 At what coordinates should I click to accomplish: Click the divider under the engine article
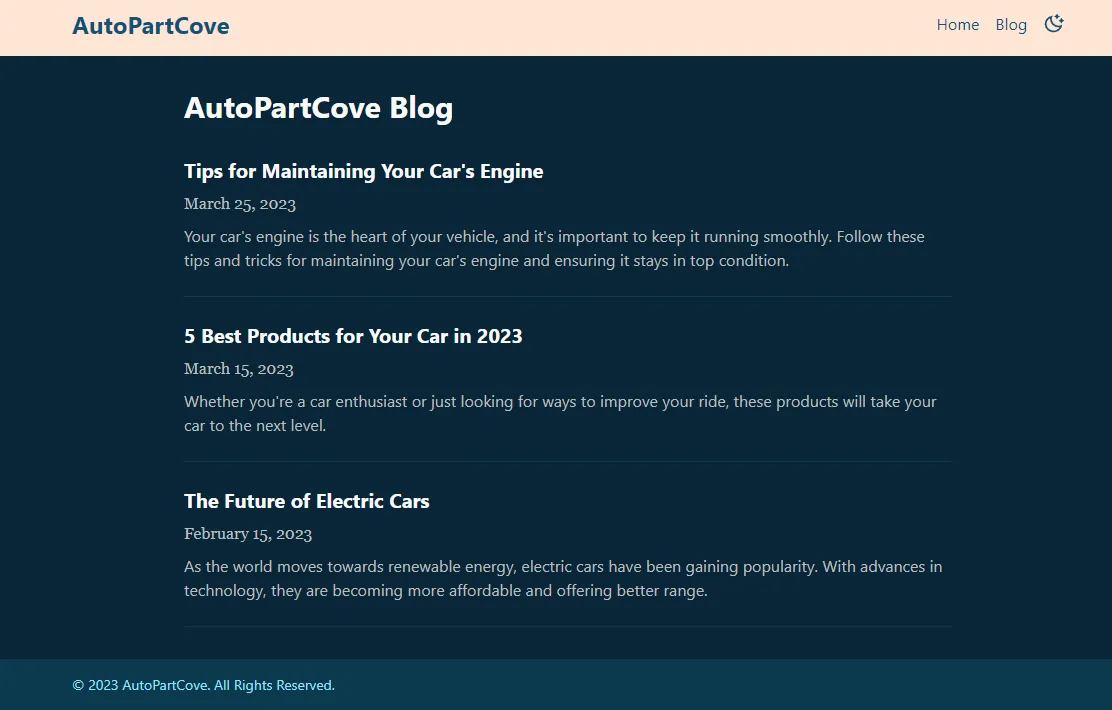pos(567,296)
